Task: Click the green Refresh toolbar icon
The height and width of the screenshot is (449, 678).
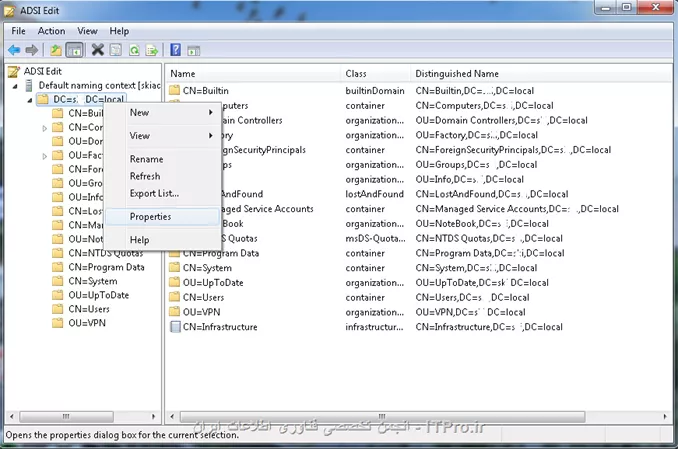Action: [134, 50]
